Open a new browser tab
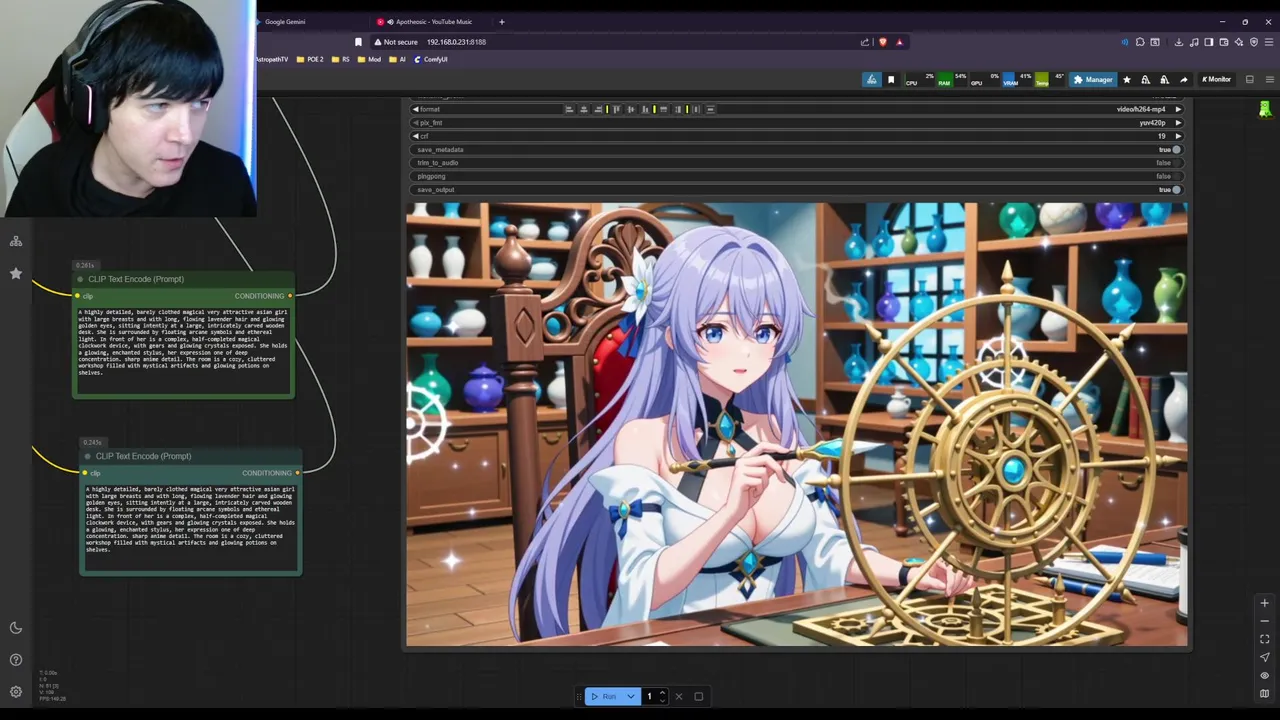The image size is (1280, 720). (502, 22)
